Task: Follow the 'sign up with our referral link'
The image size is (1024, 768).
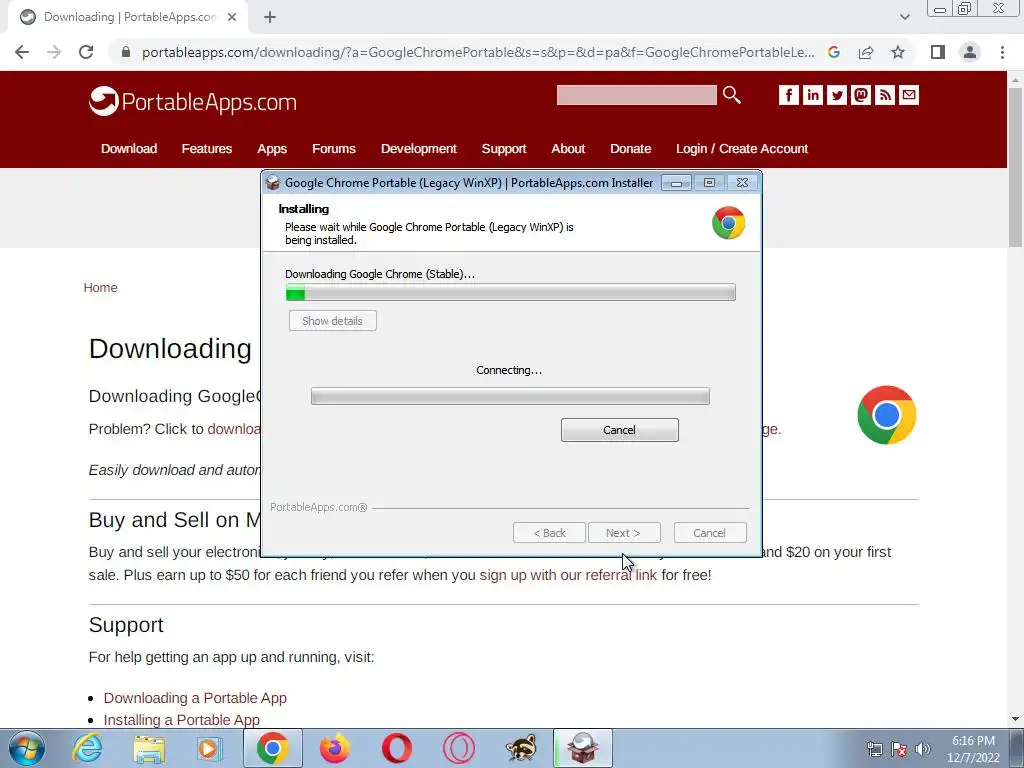Action: coord(568,575)
